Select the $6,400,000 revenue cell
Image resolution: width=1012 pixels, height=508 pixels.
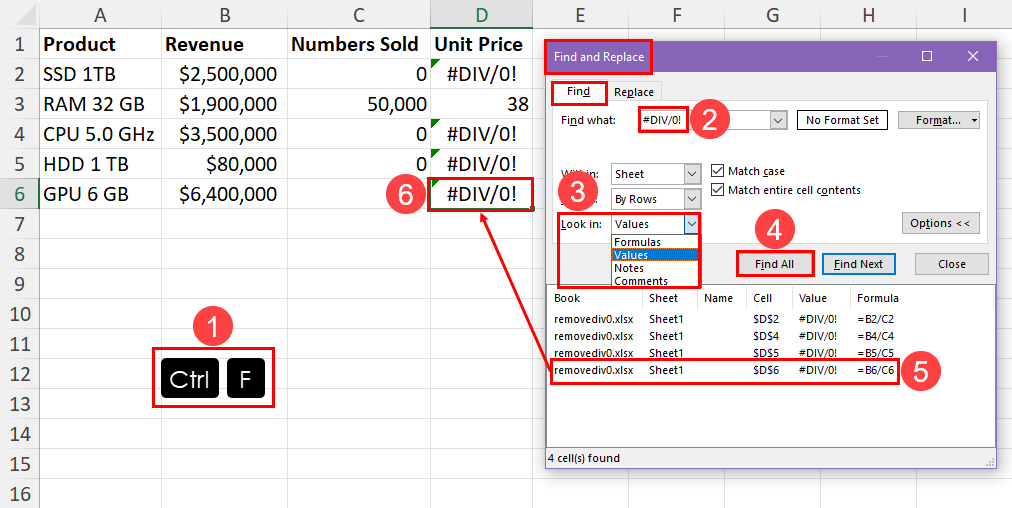[x=225, y=194]
